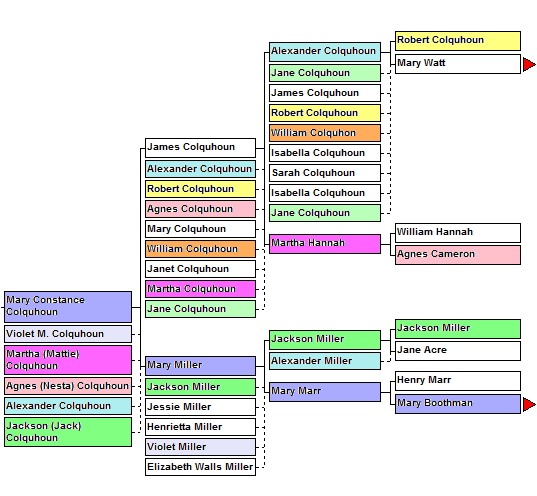
Task: Select Henry Marr
Action: pos(458,381)
